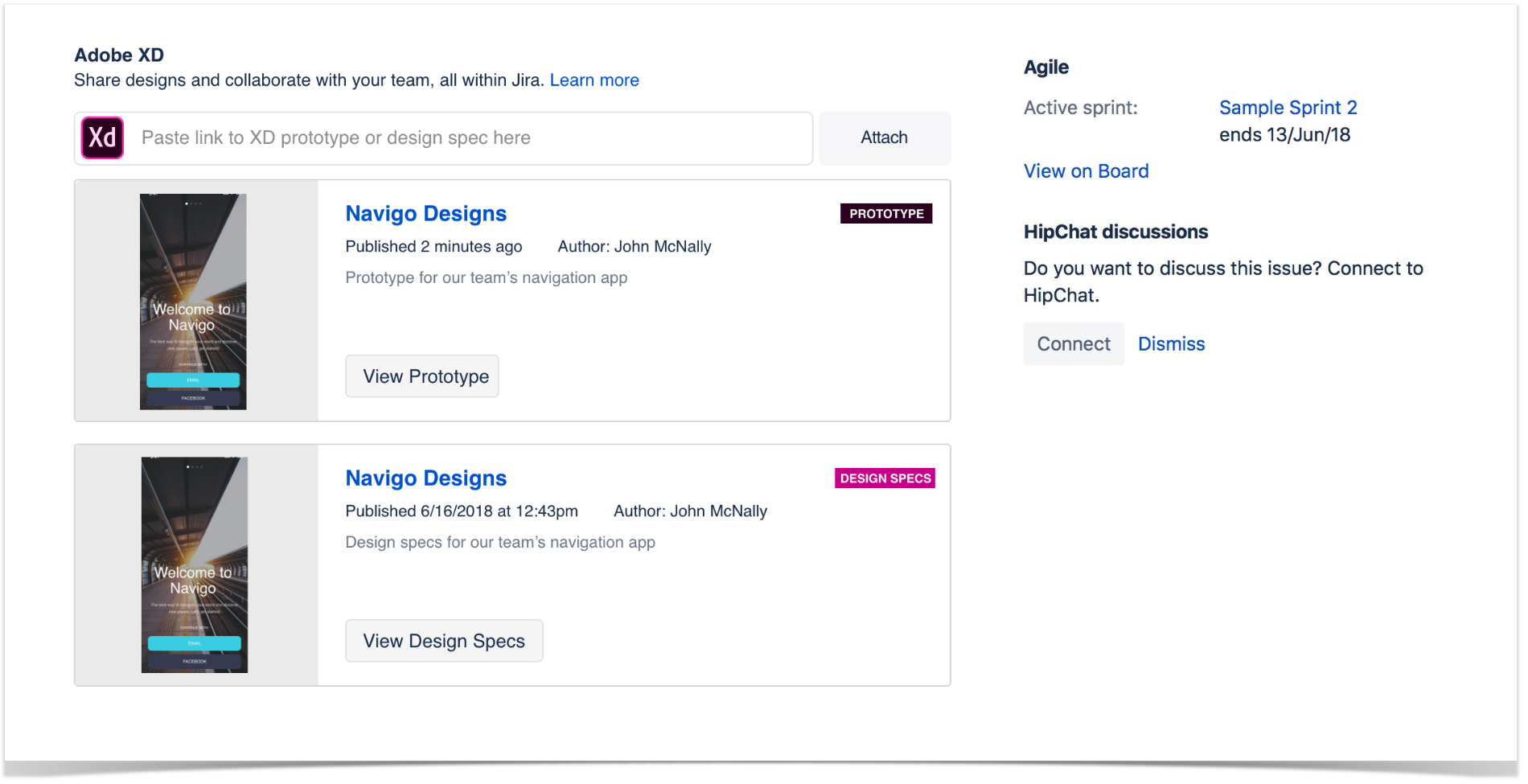Click the DESIGN SPECS badge label
Viewport: 1528px width, 784px height.
(x=885, y=478)
